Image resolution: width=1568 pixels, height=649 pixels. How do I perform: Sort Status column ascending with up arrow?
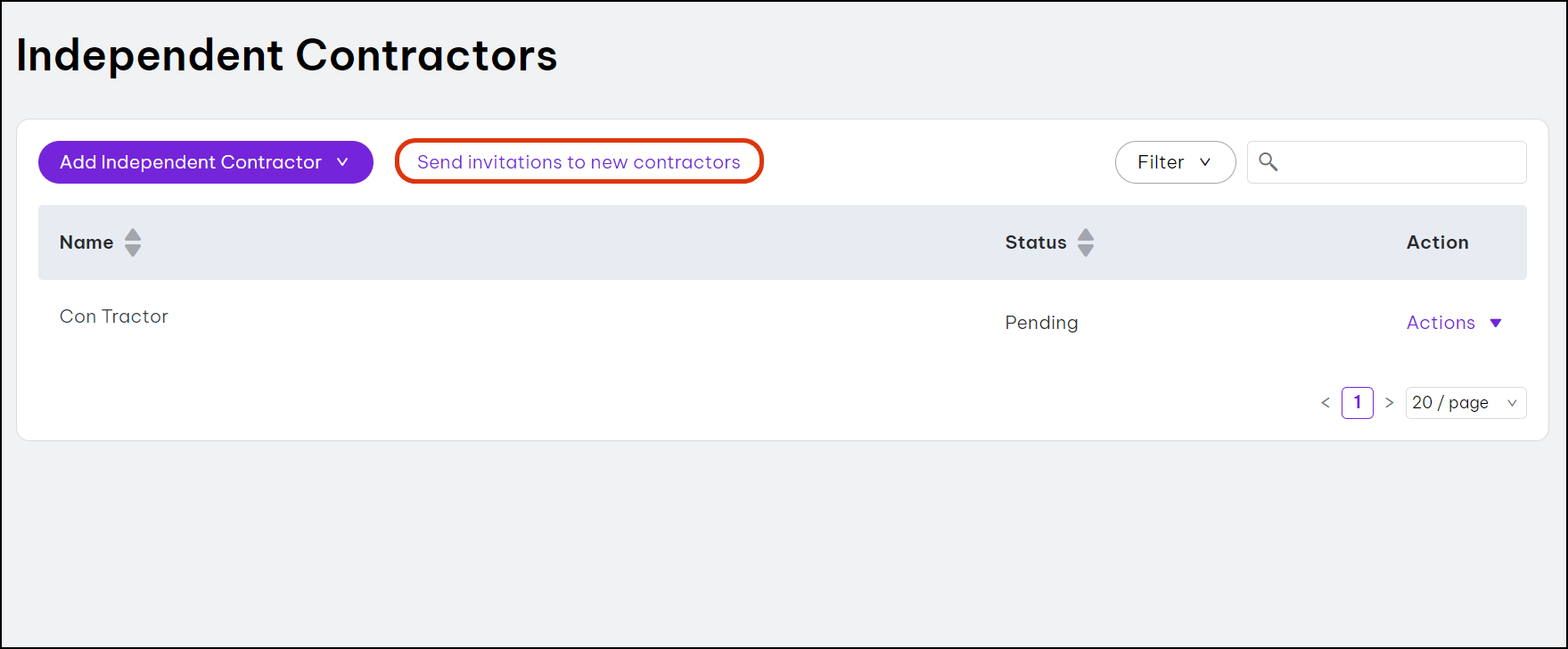click(1085, 235)
